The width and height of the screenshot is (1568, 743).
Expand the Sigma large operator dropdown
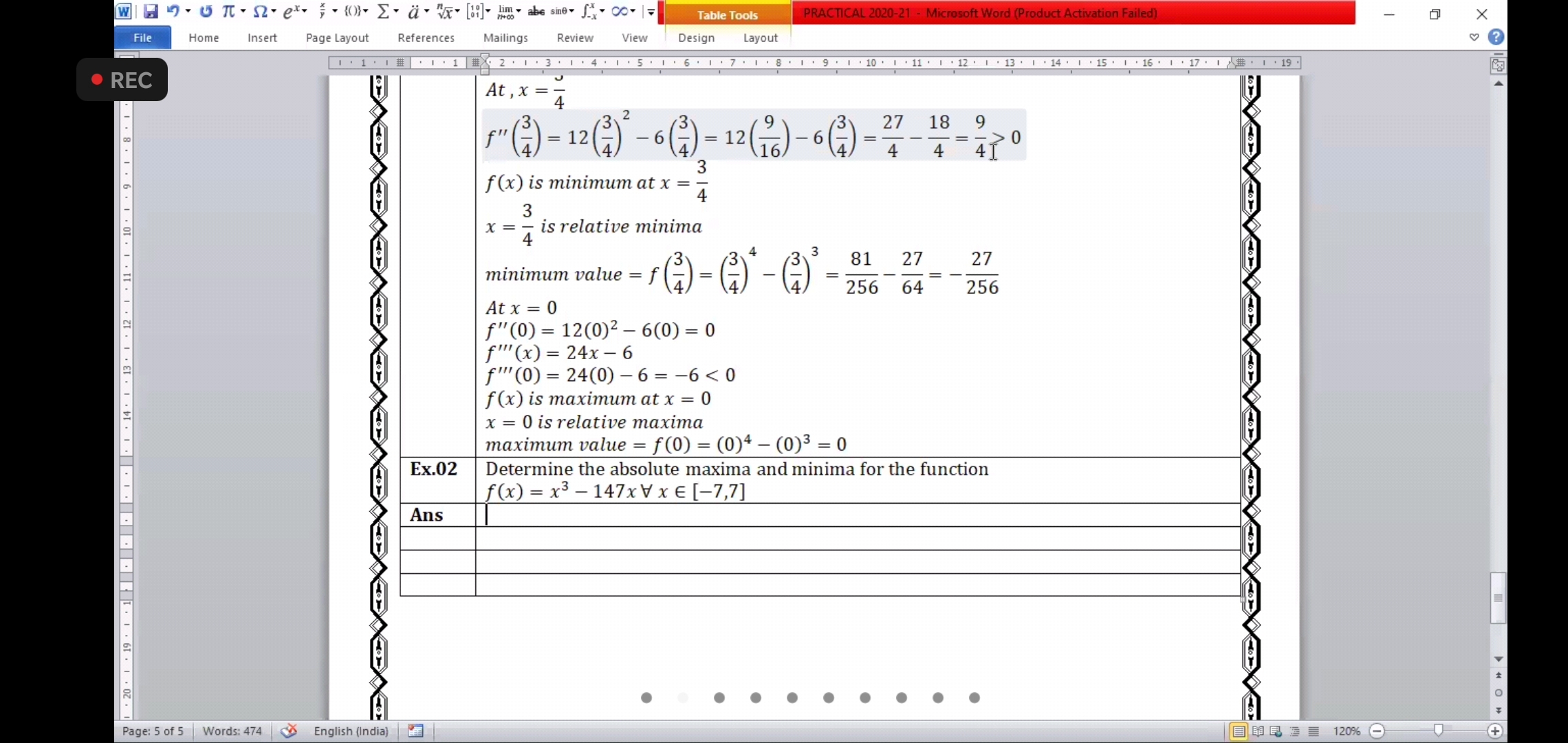[x=397, y=12]
